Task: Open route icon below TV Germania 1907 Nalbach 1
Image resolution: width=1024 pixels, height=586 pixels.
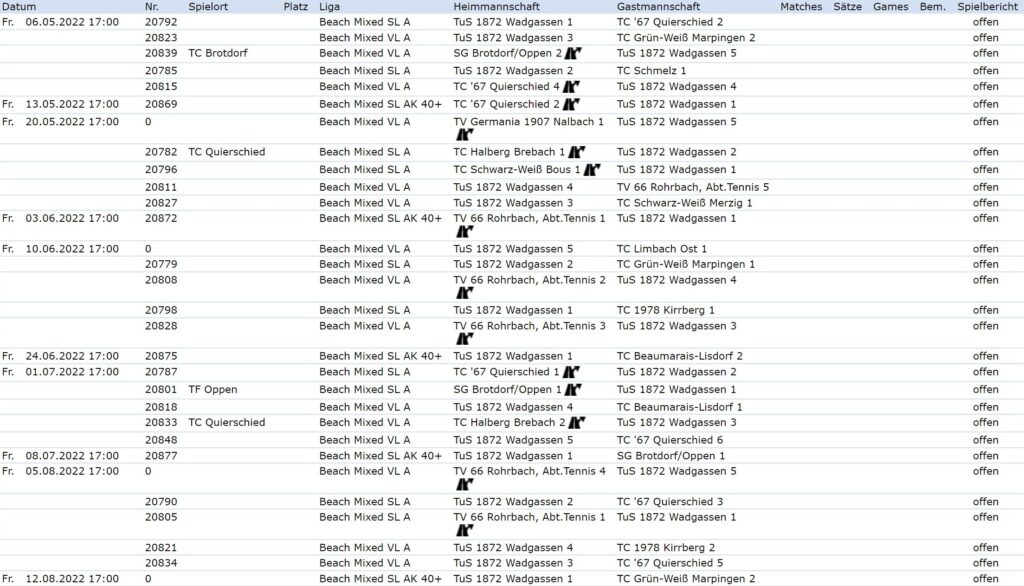Action: pos(464,135)
